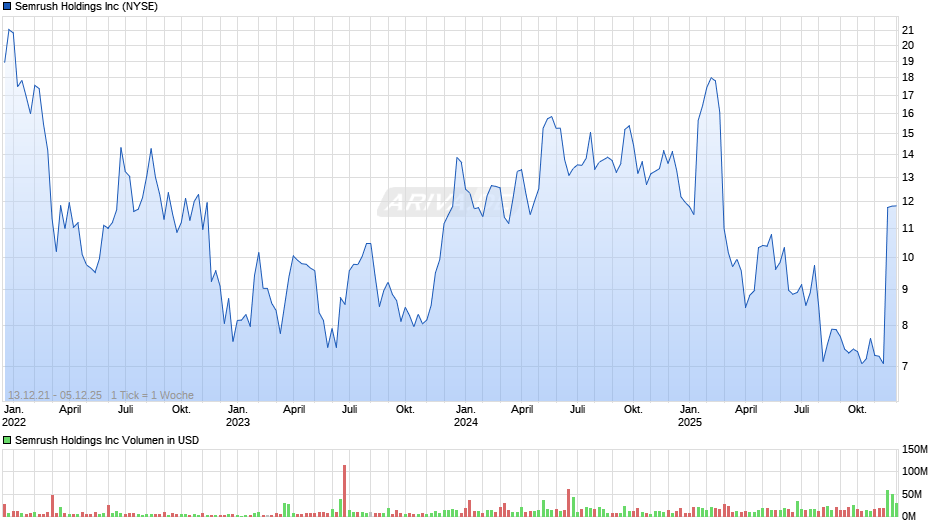This screenshot has height=526, width=940.
Task: Click the tallest red volume bar in 2023
Action: [345, 491]
